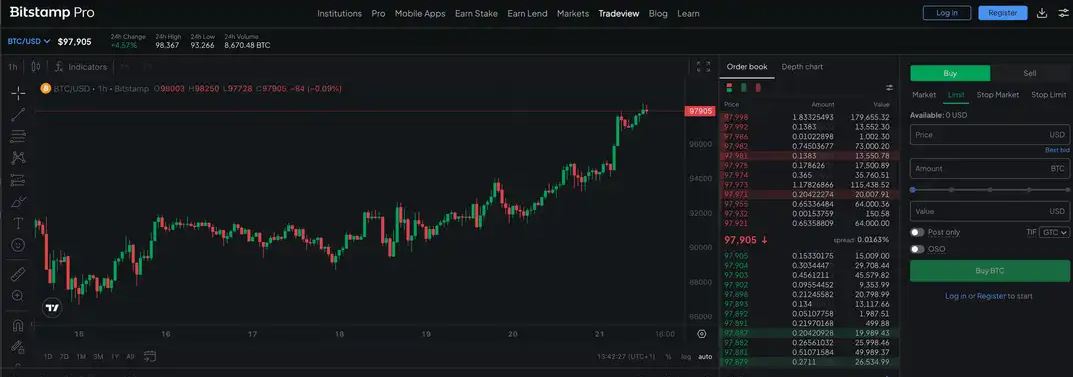
Task: Click the Register button
Action: point(1003,13)
